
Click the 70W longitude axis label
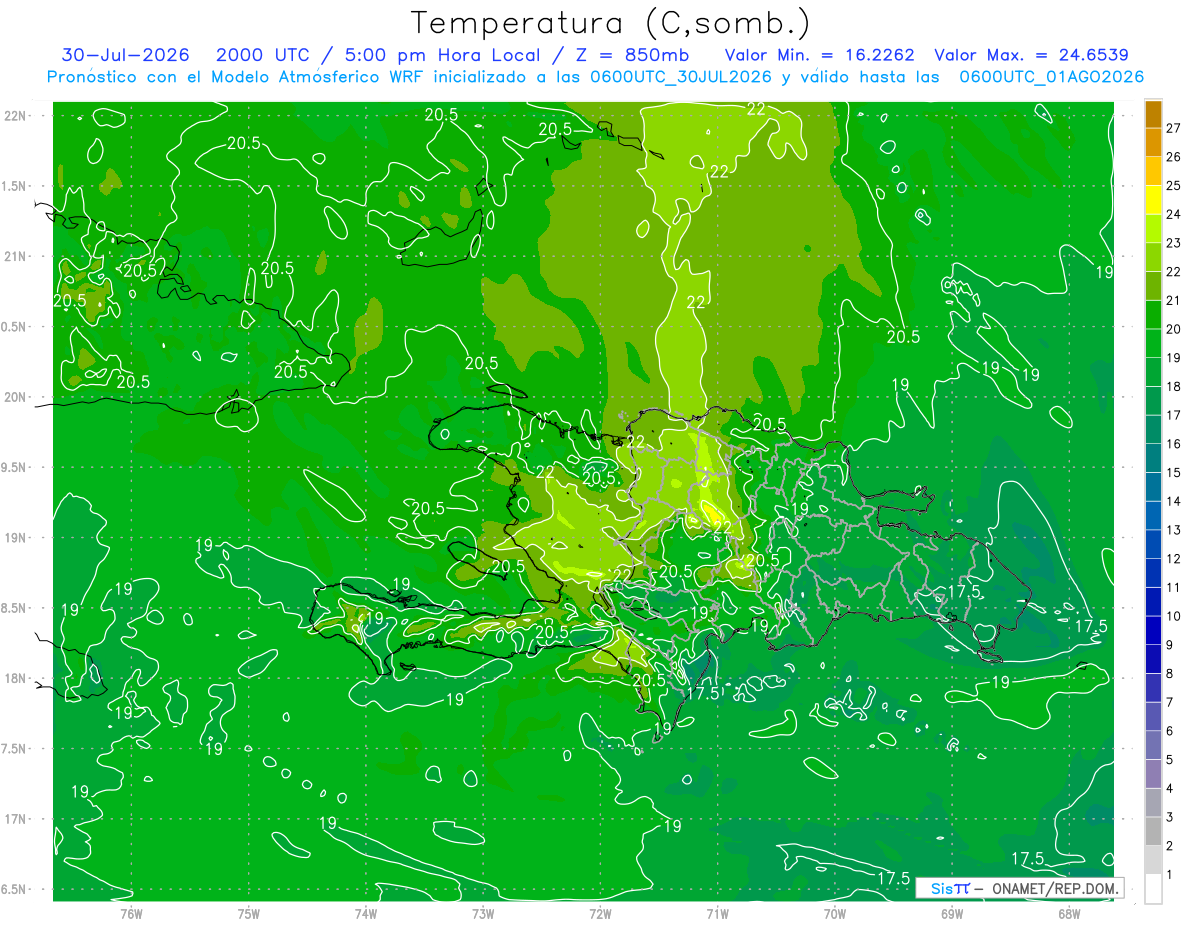click(835, 913)
